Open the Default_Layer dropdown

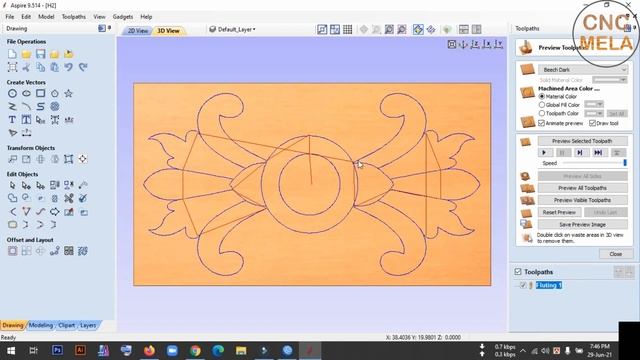tap(232, 29)
